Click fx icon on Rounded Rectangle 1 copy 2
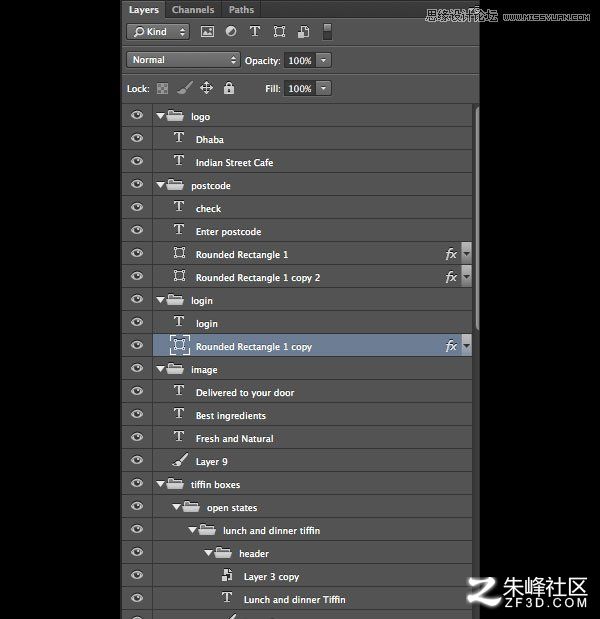 click(x=451, y=277)
